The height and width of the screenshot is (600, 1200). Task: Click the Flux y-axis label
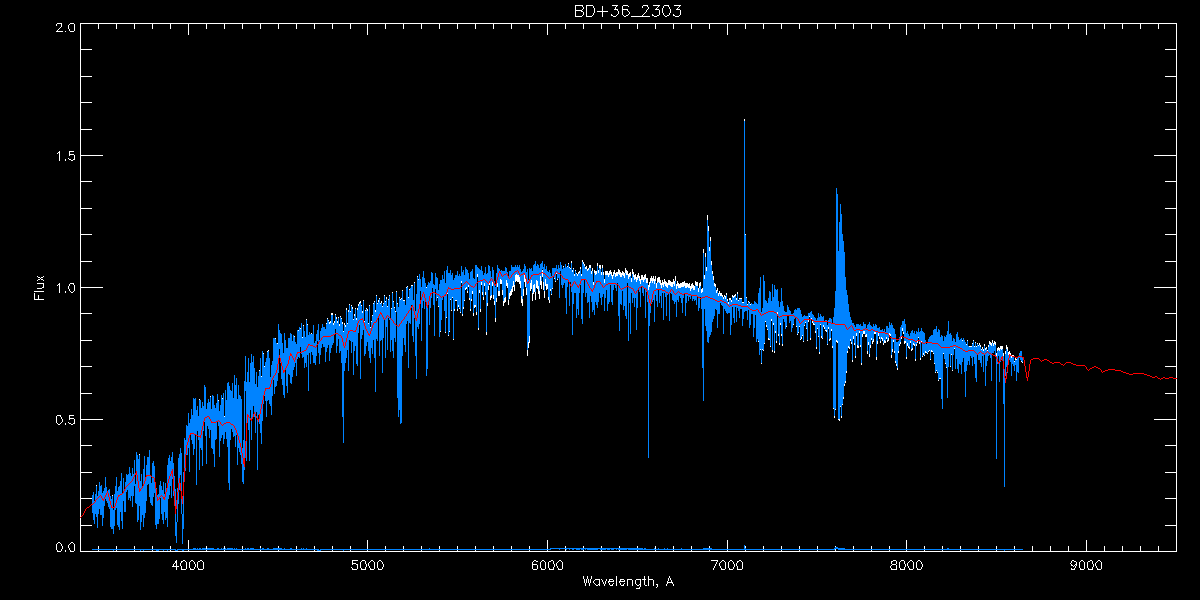tap(40, 288)
